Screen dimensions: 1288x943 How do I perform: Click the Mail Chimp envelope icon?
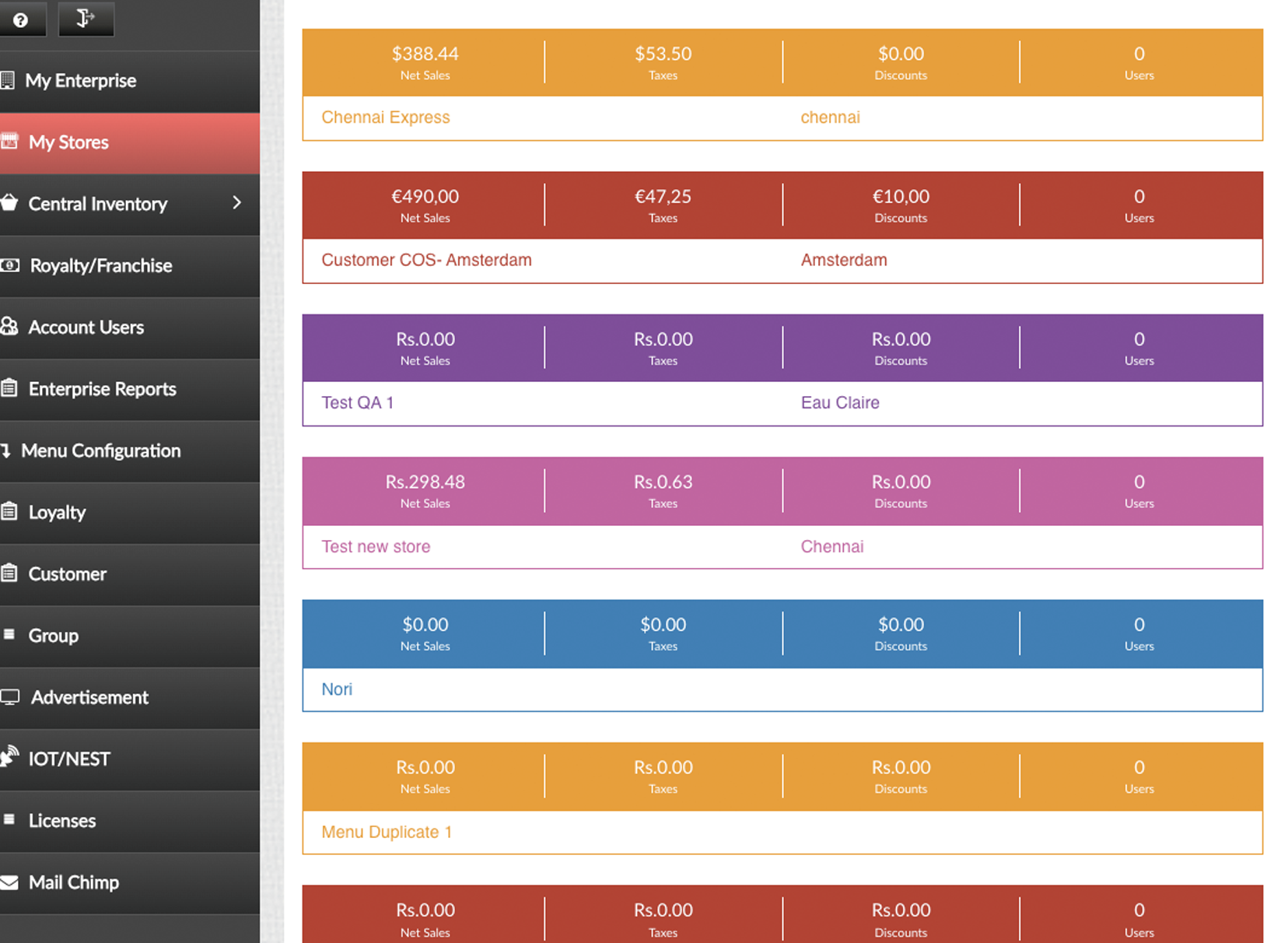point(9,882)
